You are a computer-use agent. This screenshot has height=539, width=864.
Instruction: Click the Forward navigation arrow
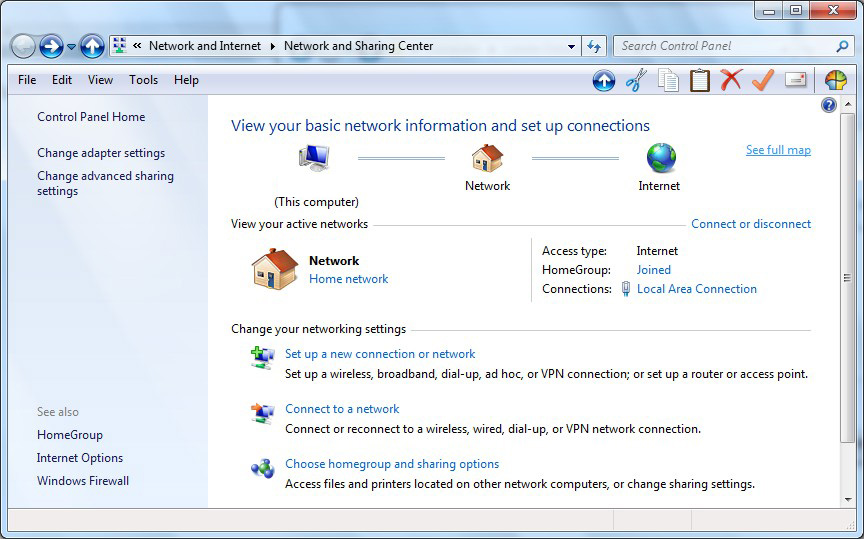coord(51,46)
